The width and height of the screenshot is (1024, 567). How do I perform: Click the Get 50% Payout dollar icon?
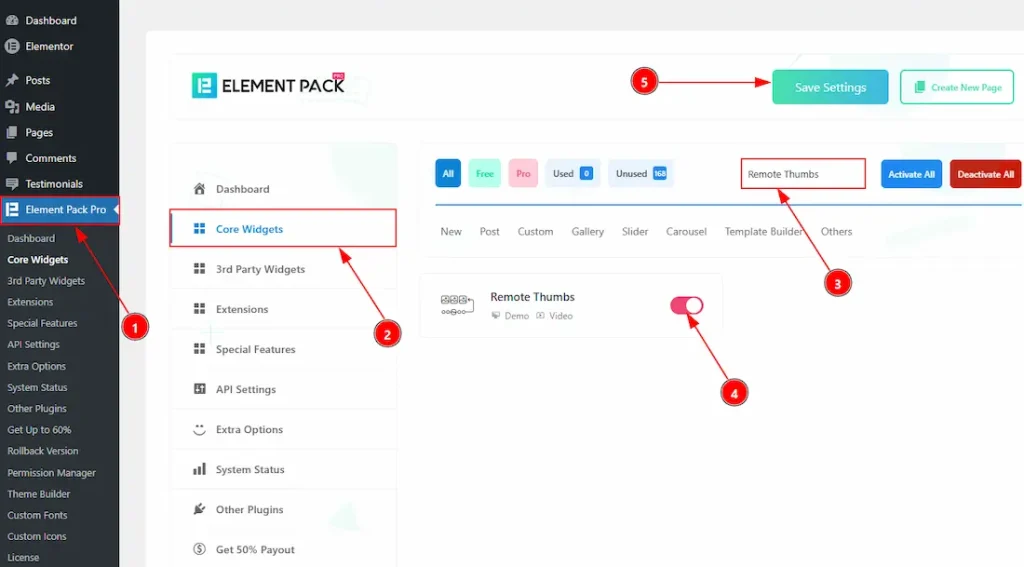(199, 549)
